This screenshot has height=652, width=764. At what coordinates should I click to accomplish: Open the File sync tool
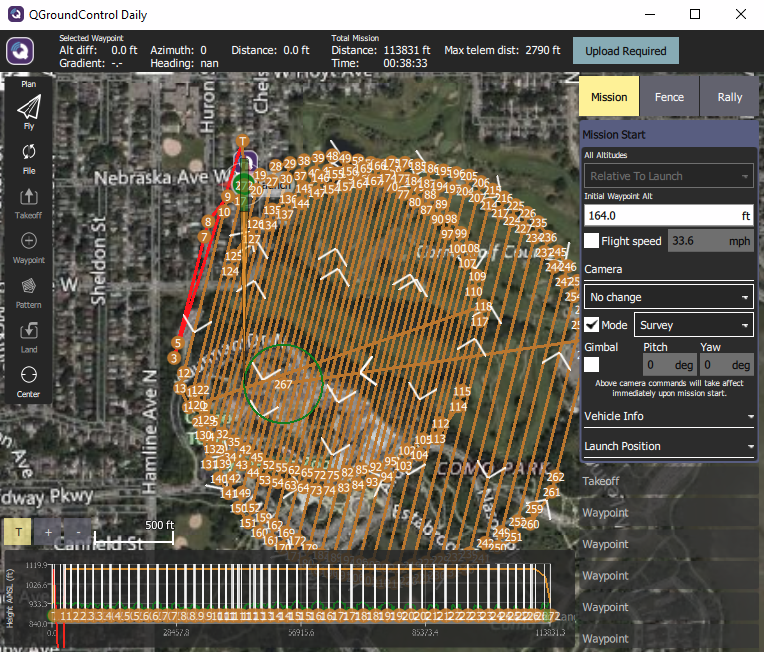tap(29, 159)
